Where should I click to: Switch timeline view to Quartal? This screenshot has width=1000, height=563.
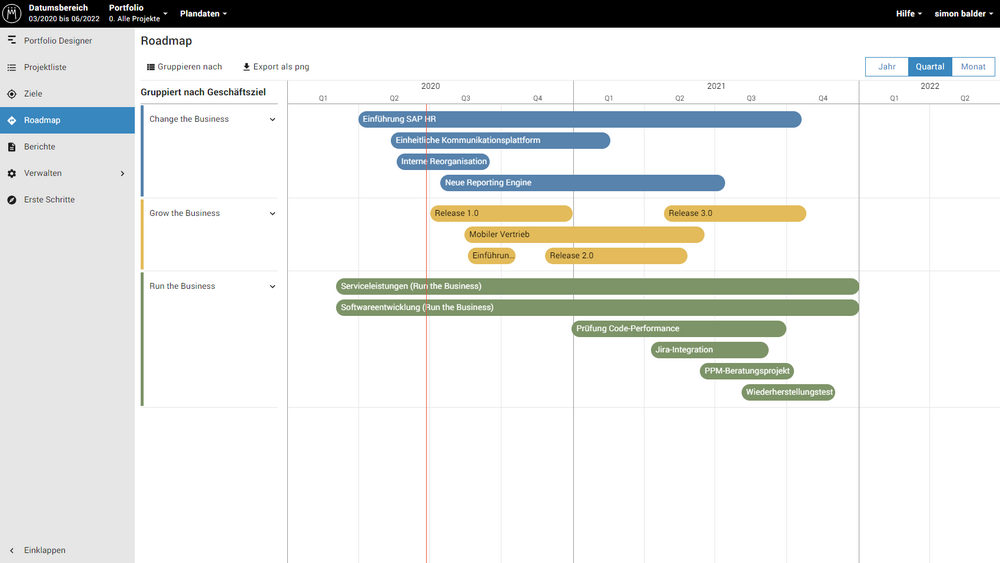click(x=930, y=67)
